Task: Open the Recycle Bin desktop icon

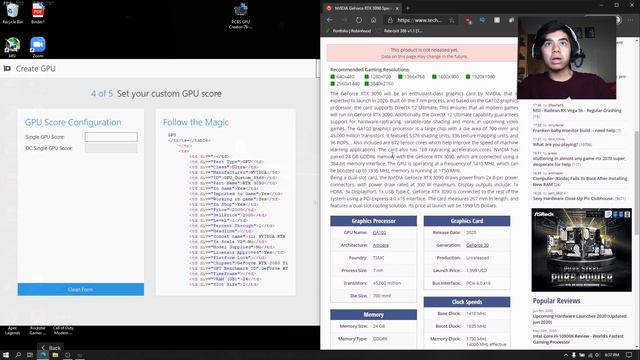Action: [x=12, y=13]
